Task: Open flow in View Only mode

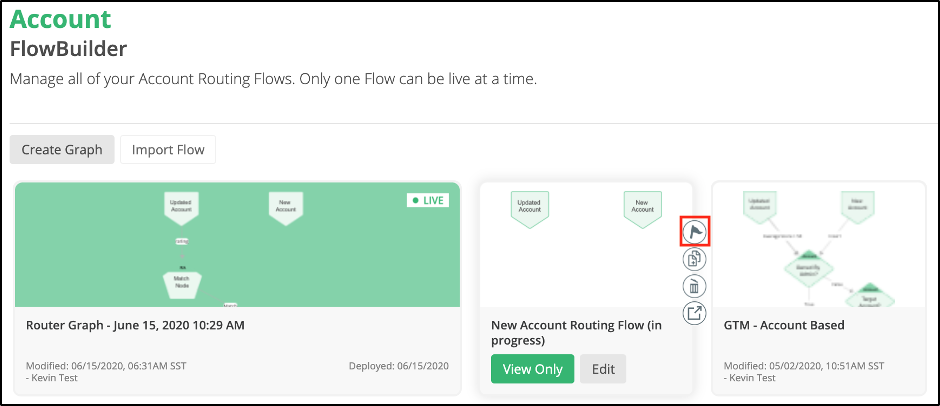Action: (x=532, y=369)
